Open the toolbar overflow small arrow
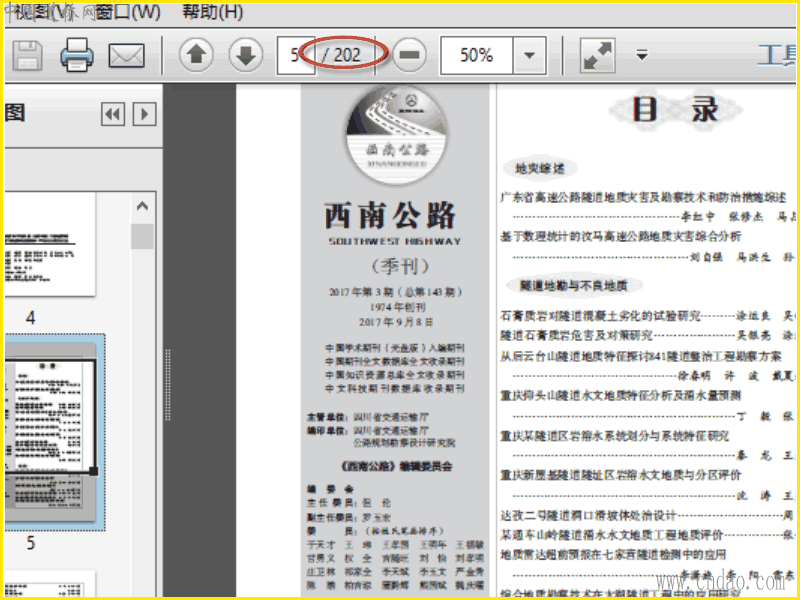The height and width of the screenshot is (600, 800). click(x=642, y=54)
